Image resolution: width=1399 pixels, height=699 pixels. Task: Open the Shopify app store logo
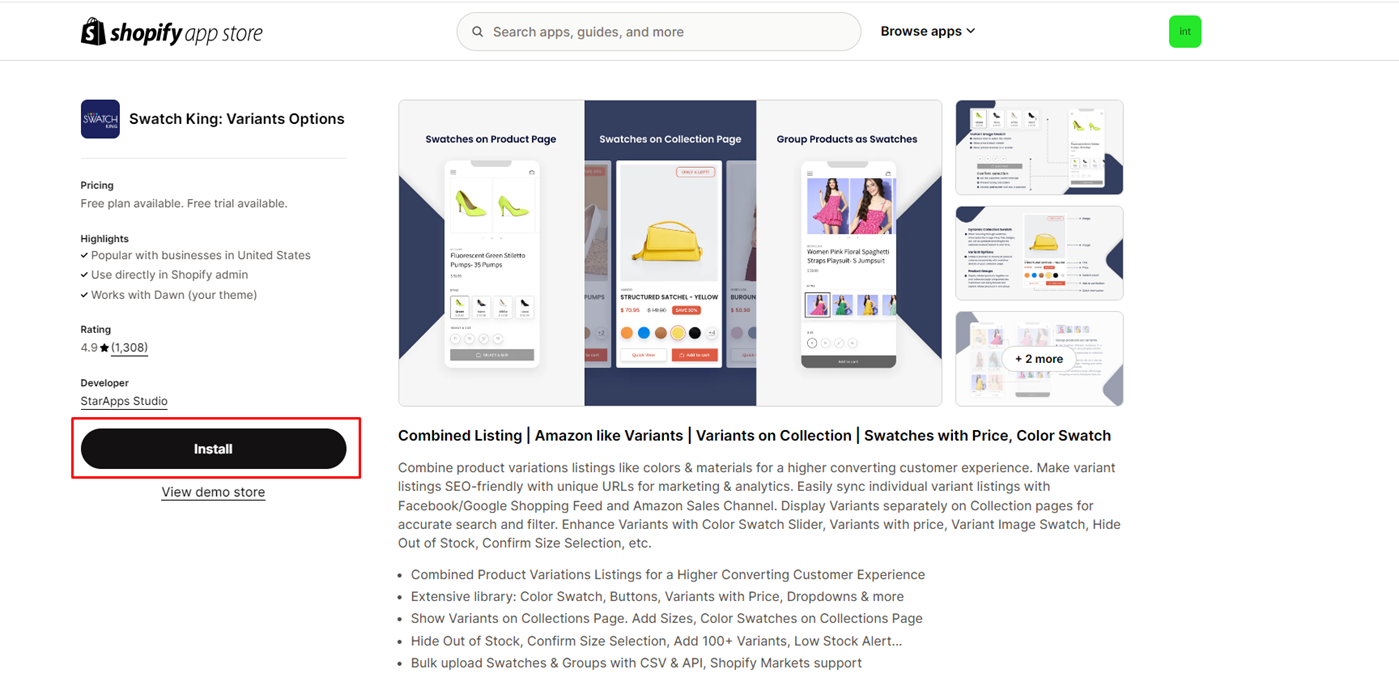[x=172, y=32]
